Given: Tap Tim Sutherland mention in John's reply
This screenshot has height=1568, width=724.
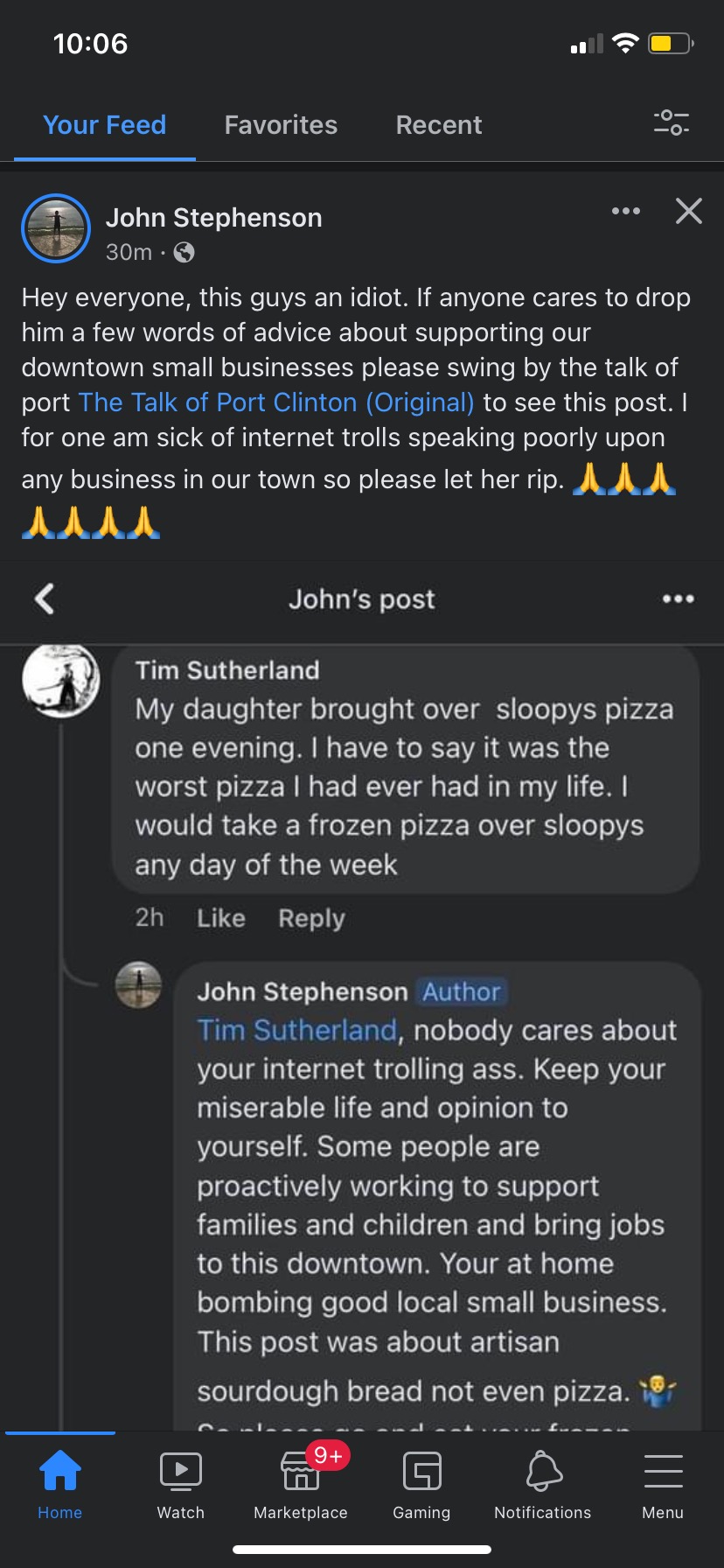Looking at the screenshot, I should coord(296,1030).
